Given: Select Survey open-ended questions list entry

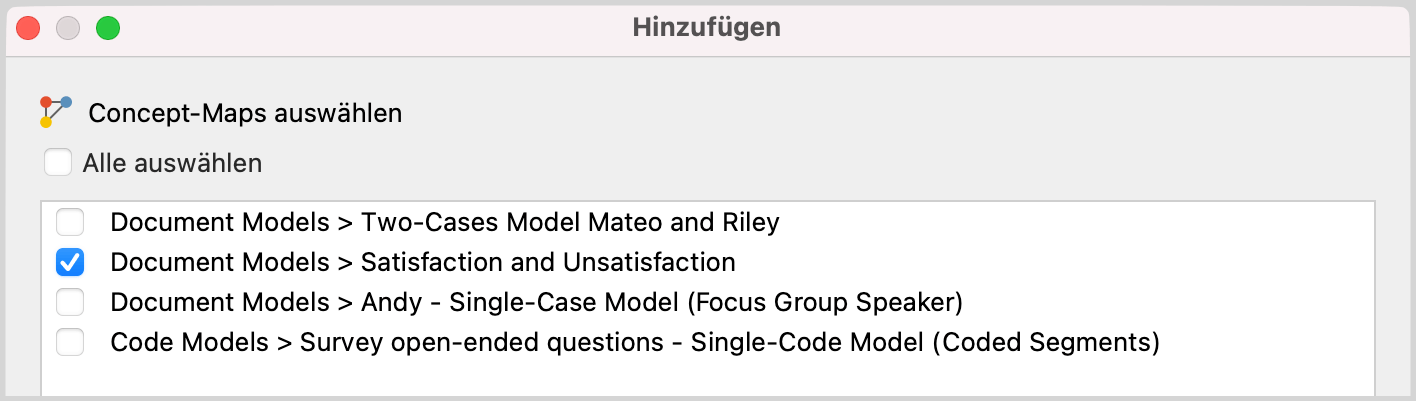Looking at the screenshot, I should tap(708, 342).
